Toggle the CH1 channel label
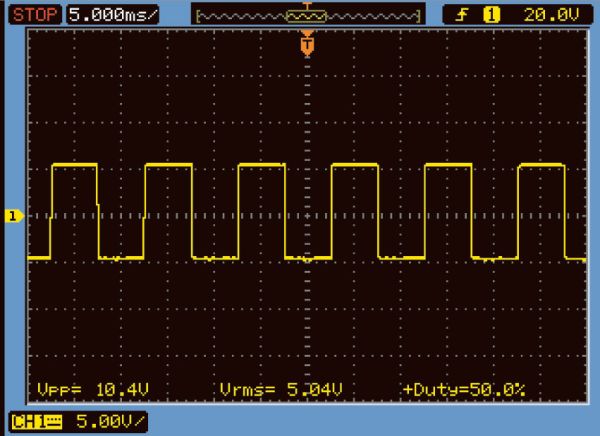 (x=25, y=421)
